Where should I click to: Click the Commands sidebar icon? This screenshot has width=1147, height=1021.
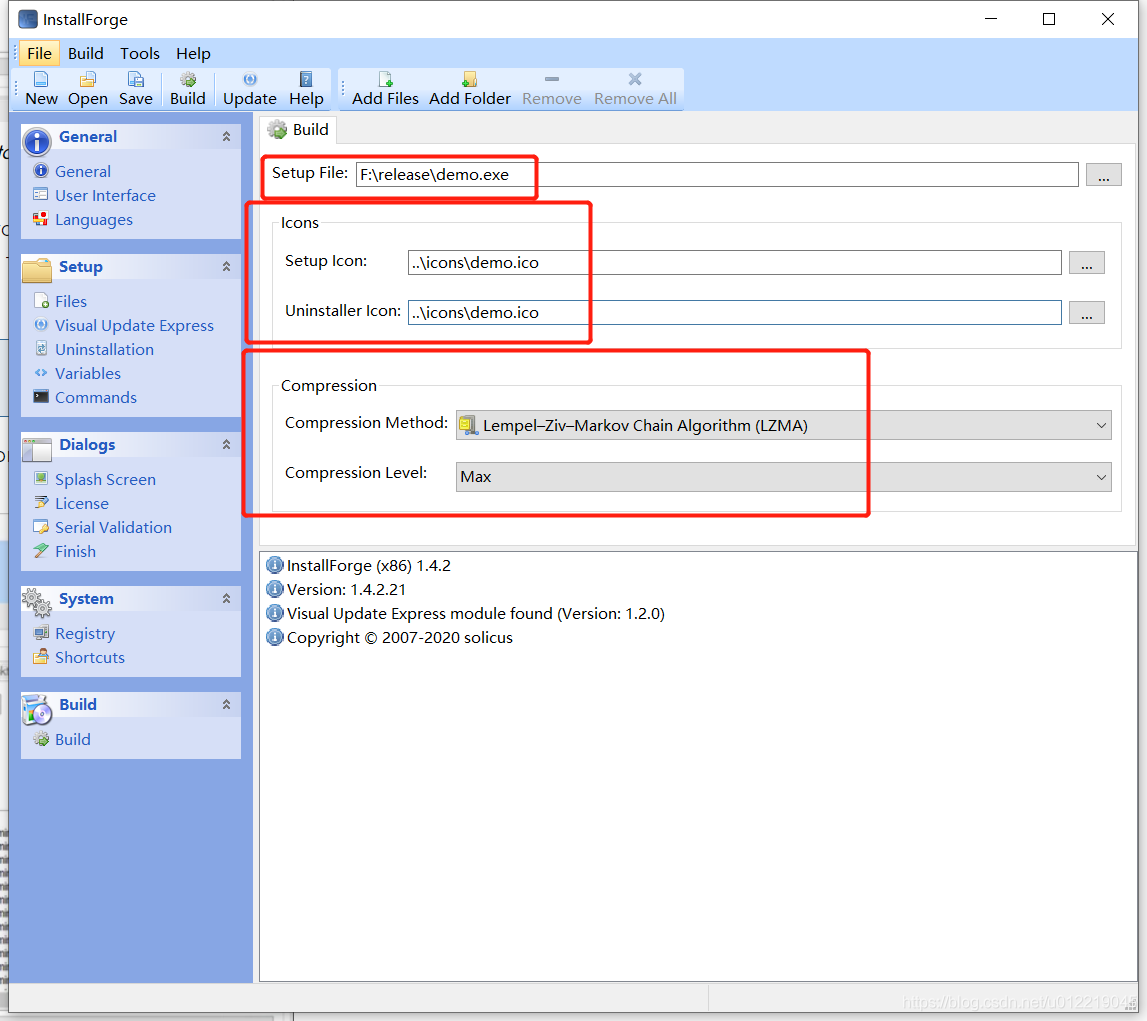[x=41, y=397]
